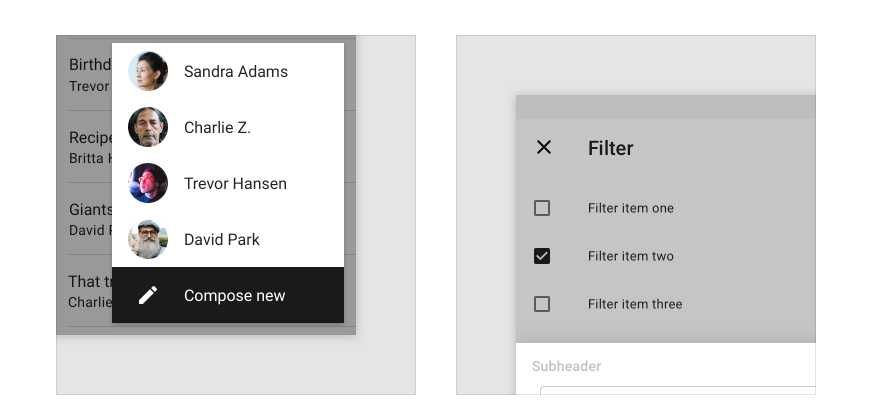The image size is (874, 400).
Task: Click Sandra Adams' avatar photo
Action: point(148,71)
